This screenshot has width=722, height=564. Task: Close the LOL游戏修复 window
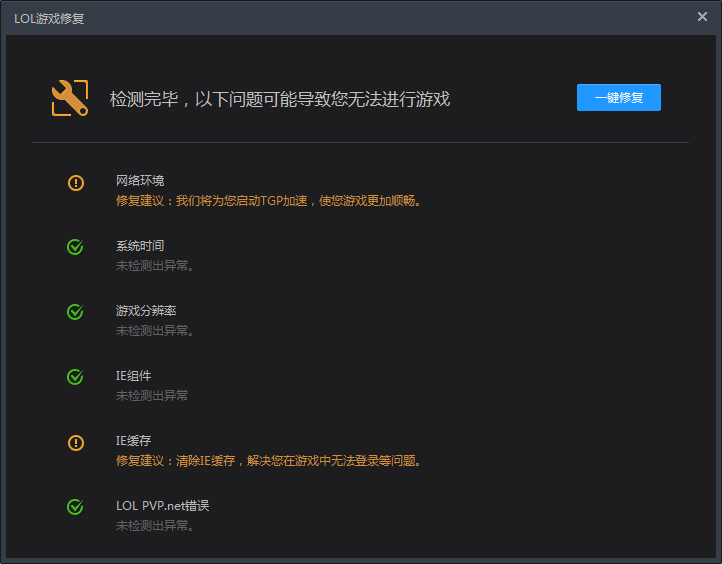pyautogui.click(x=702, y=17)
